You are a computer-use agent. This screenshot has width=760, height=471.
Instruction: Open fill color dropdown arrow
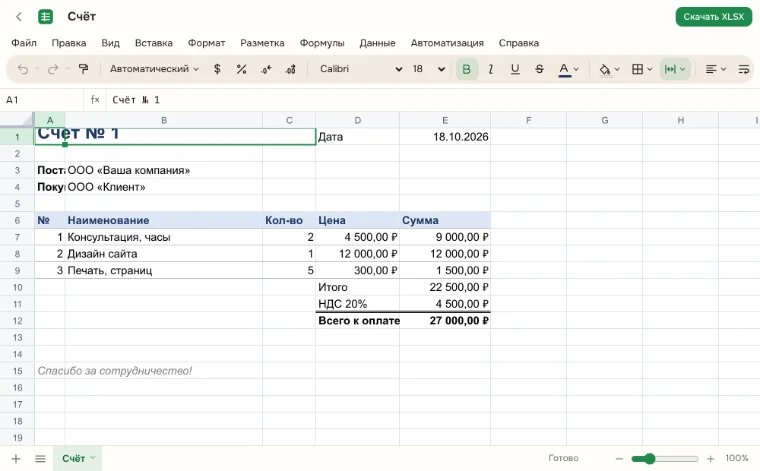pyautogui.click(x=617, y=69)
